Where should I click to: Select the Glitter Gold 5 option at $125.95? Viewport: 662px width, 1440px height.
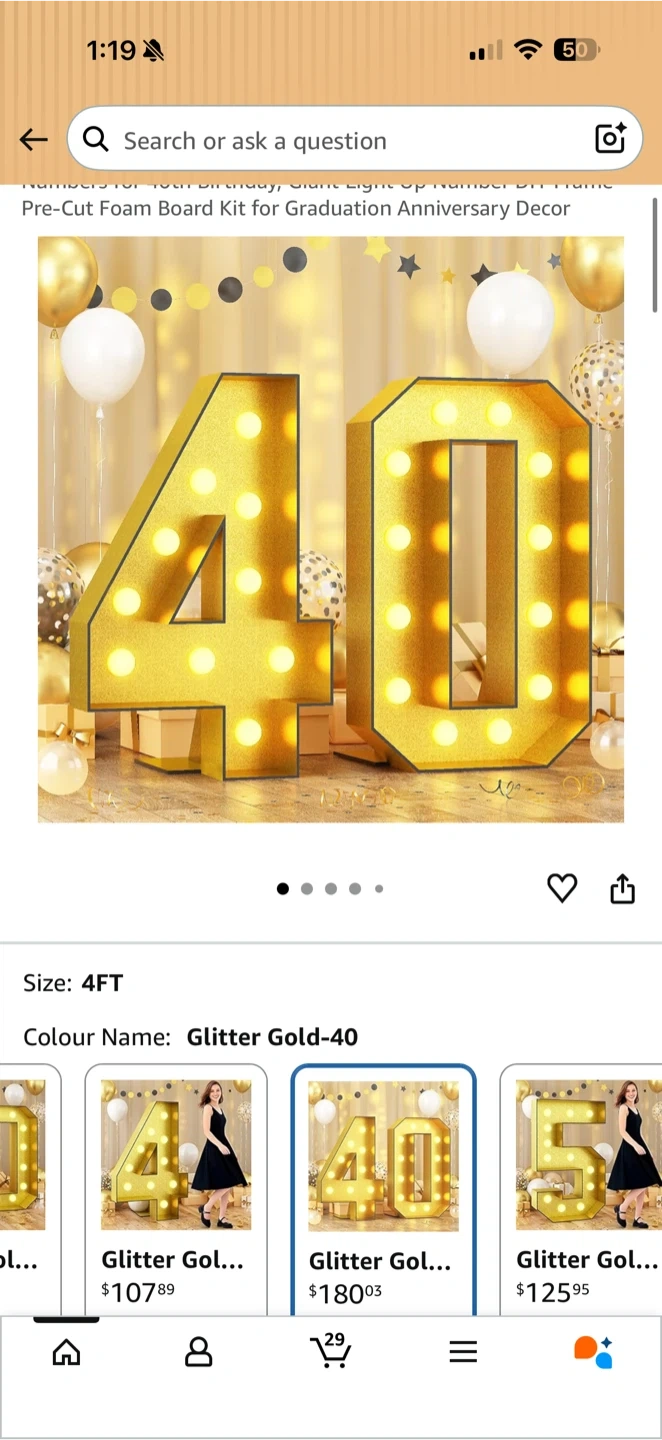coord(581,1190)
